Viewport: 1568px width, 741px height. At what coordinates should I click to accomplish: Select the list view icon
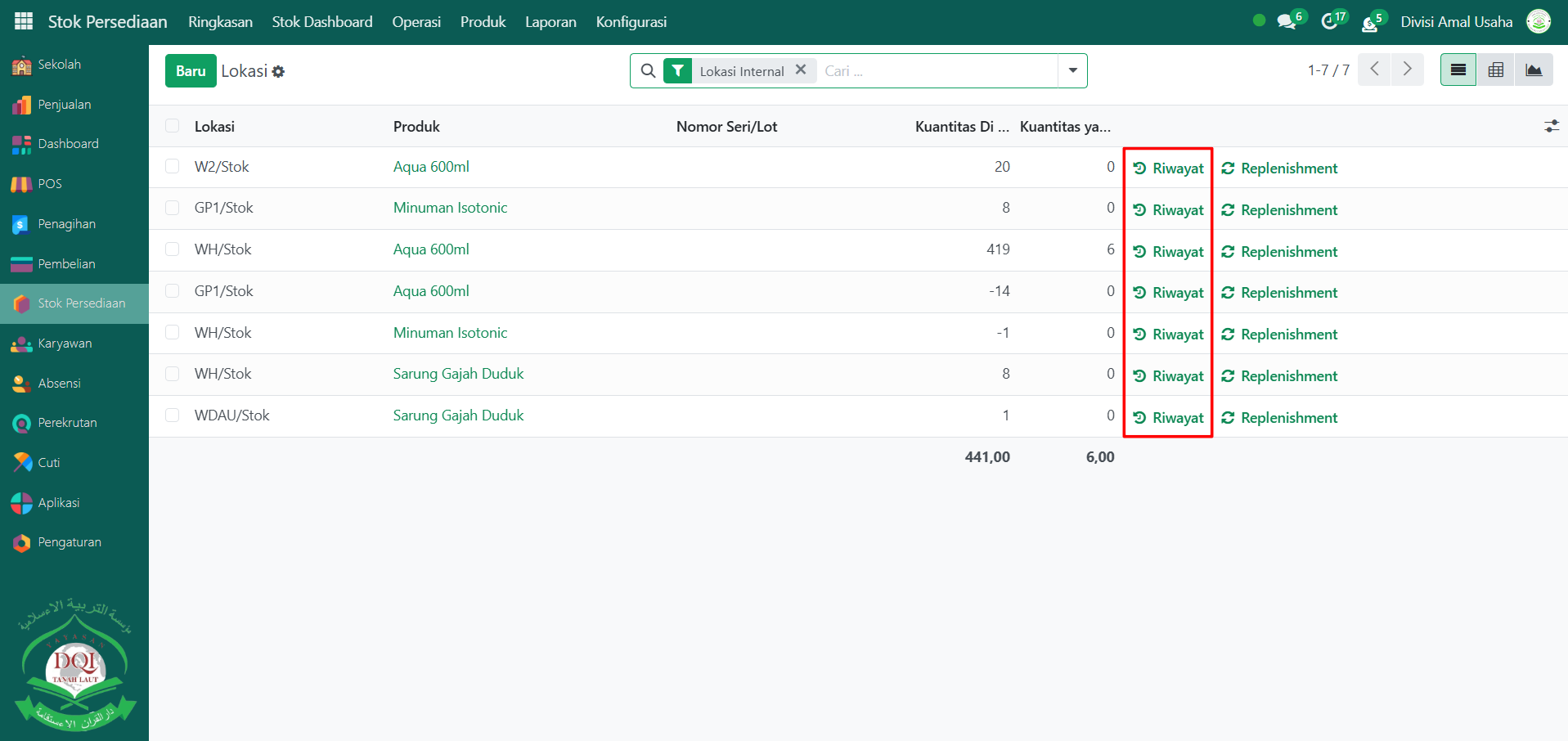pyautogui.click(x=1458, y=70)
